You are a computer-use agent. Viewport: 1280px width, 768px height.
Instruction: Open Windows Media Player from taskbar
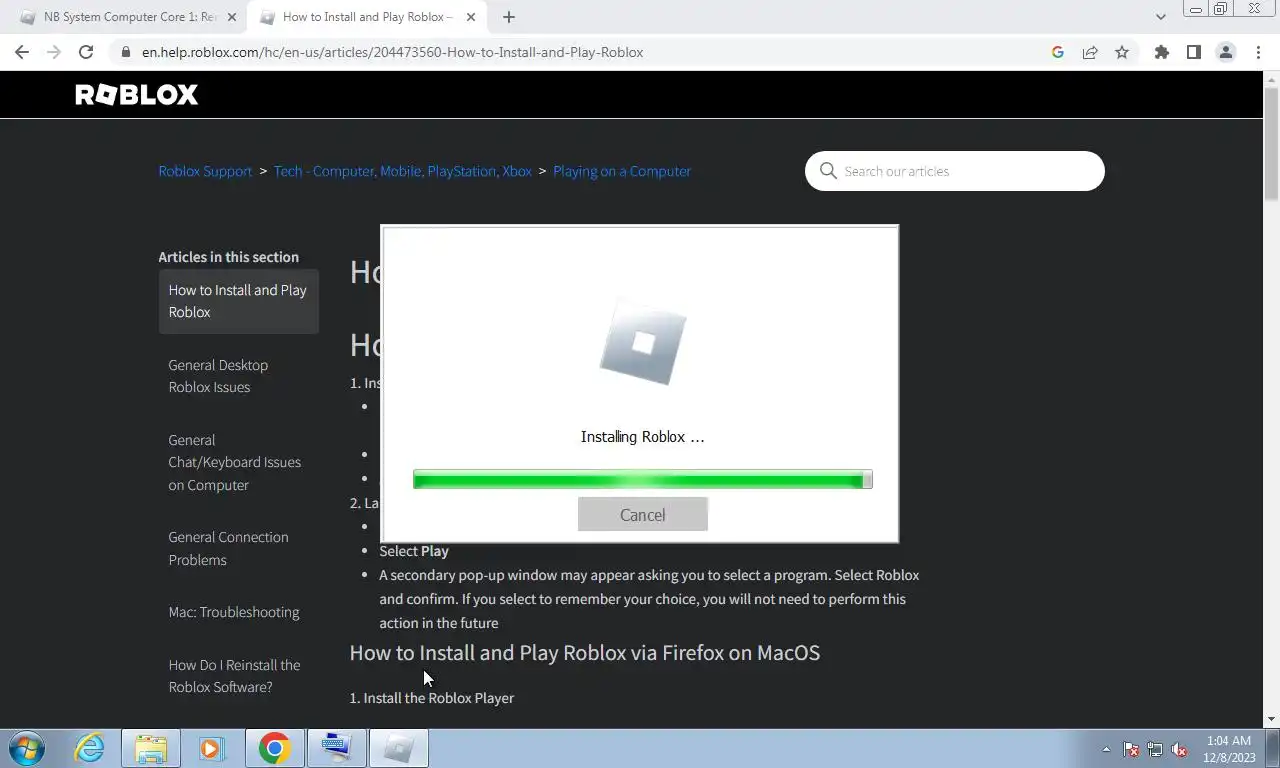tap(212, 748)
